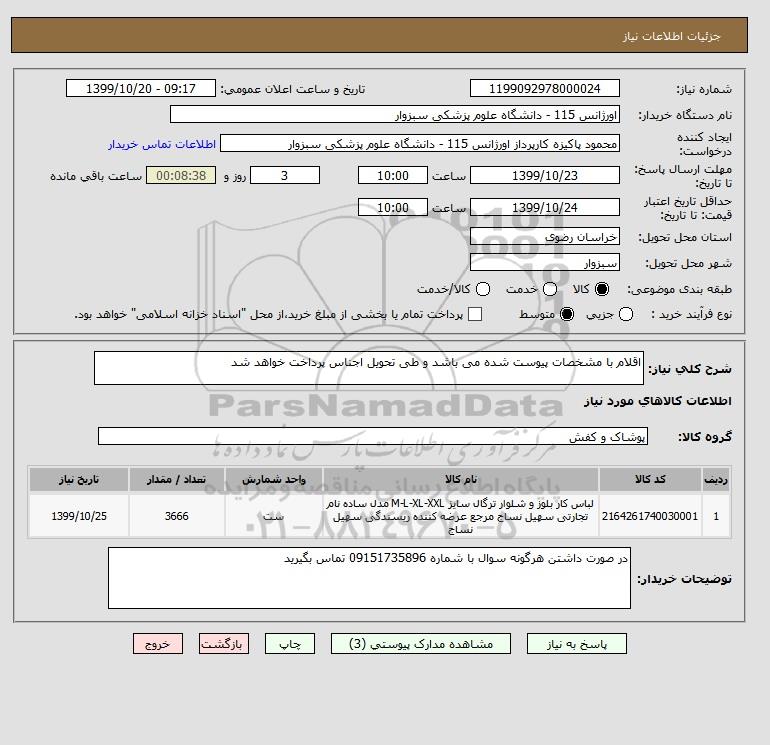Choose the متوسط purchase type radio

(x=567, y=314)
